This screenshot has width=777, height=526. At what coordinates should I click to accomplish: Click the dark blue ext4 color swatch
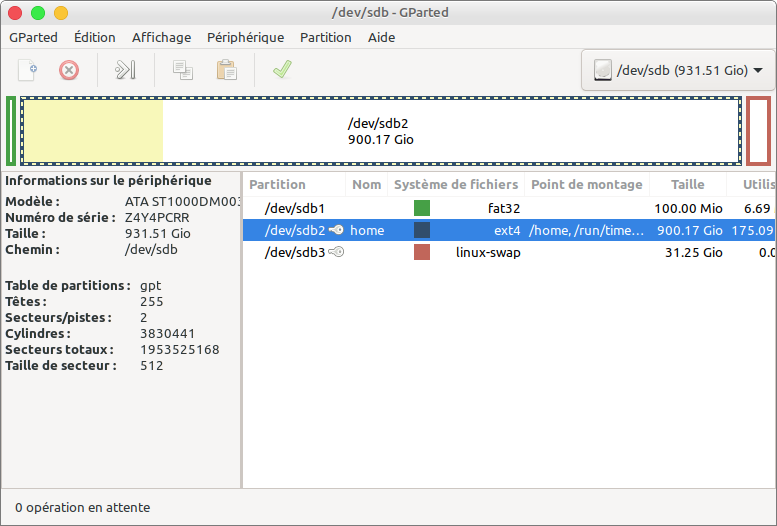pos(422,230)
